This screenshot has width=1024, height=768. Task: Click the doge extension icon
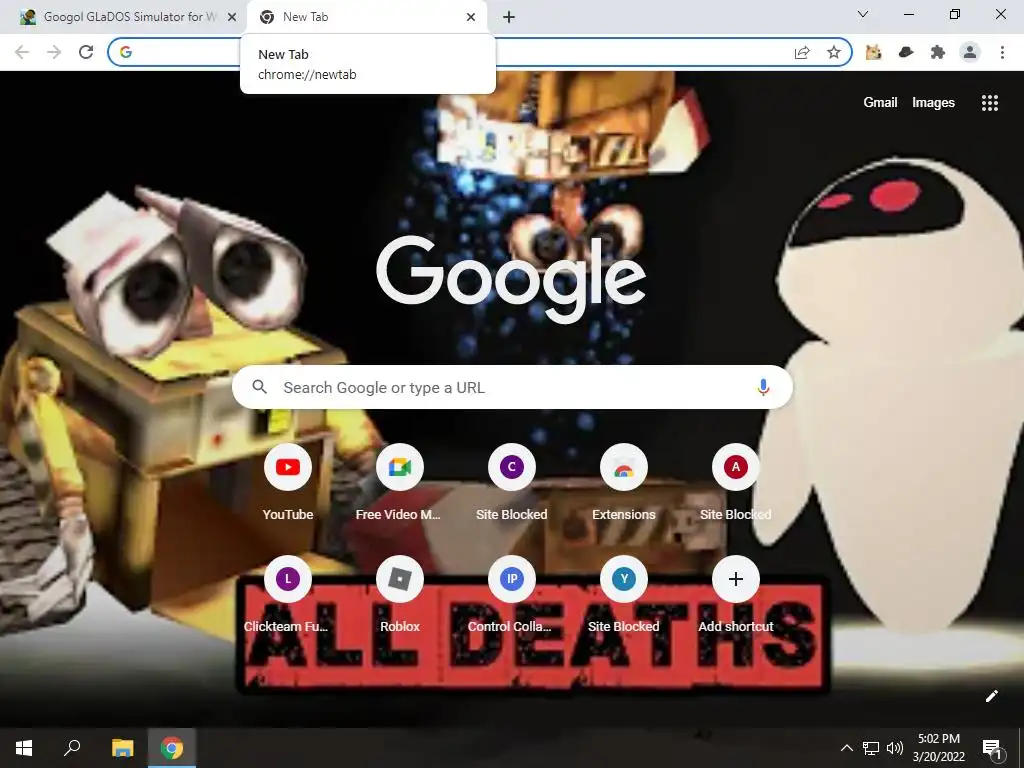[x=874, y=52]
